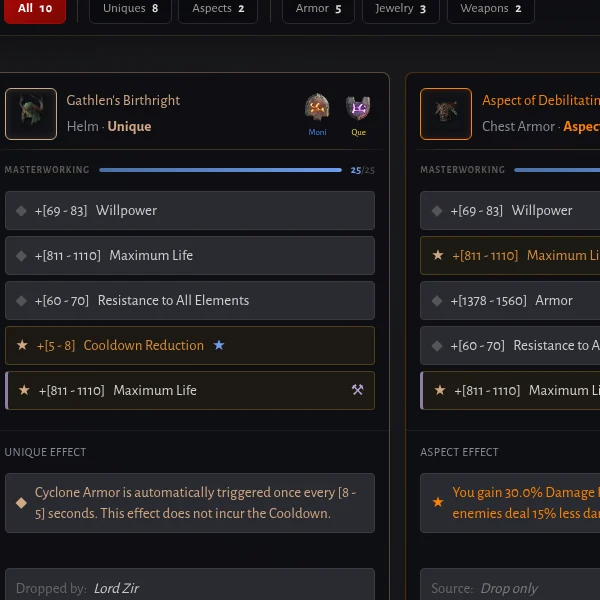Select the Resistance to All Elements affix row
This screenshot has height=600, width=600.
tap(190, 300)
